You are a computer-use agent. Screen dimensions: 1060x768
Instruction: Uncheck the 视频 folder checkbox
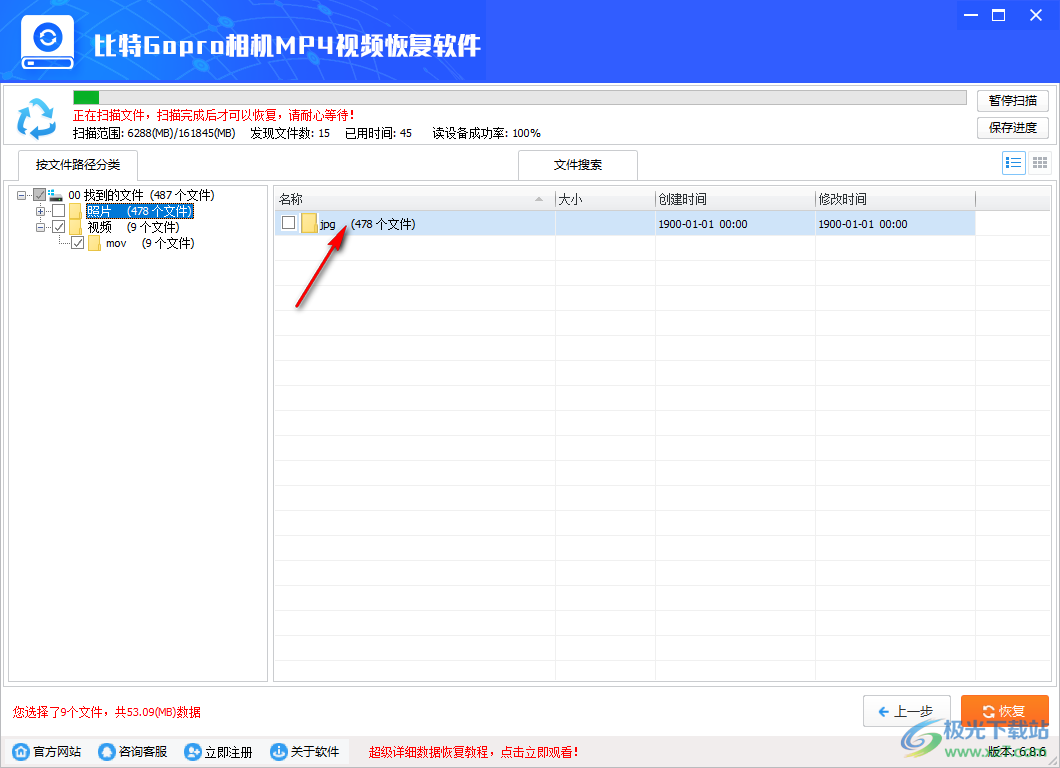click(x=59, y=227)
